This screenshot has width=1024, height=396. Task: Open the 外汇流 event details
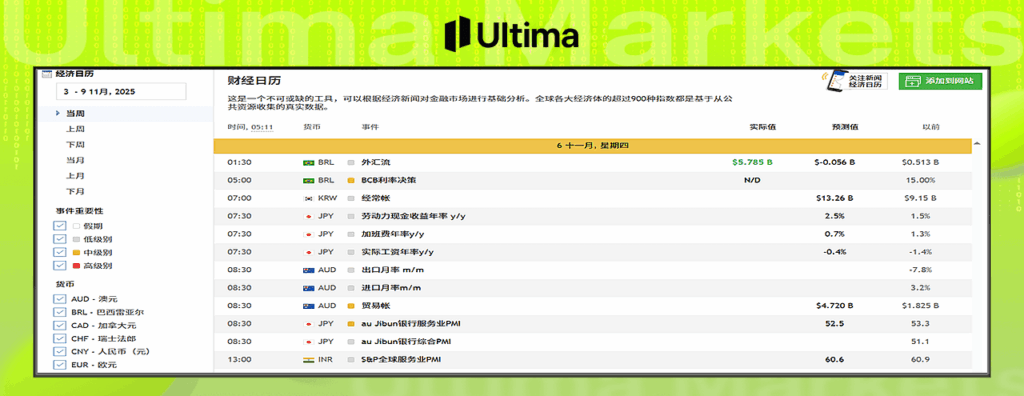[x=376, y=162]
